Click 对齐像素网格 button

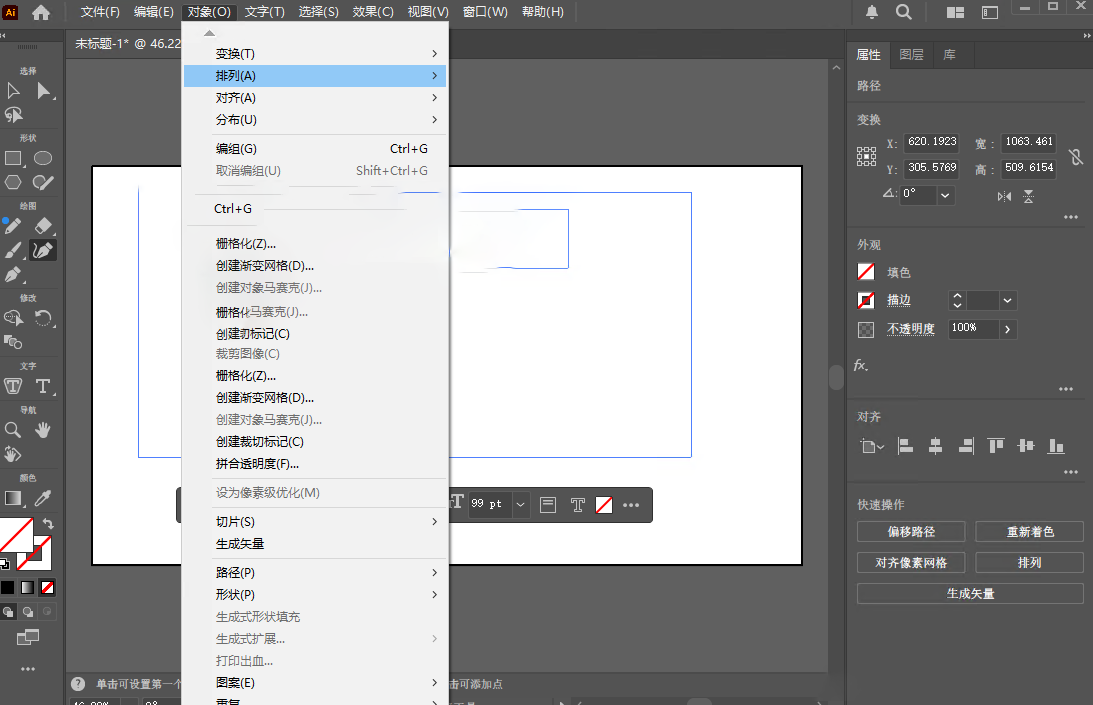[x=911, y=563]
